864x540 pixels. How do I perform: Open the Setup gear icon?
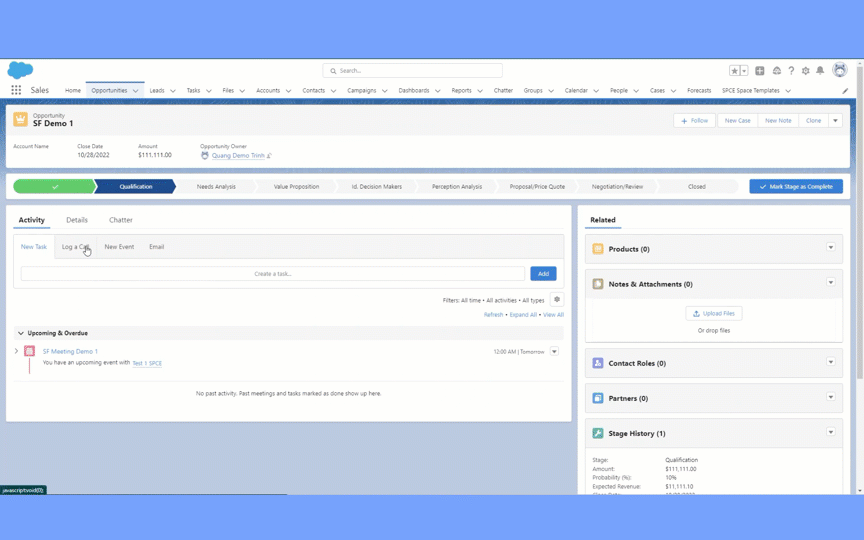[x=806, y=71]
